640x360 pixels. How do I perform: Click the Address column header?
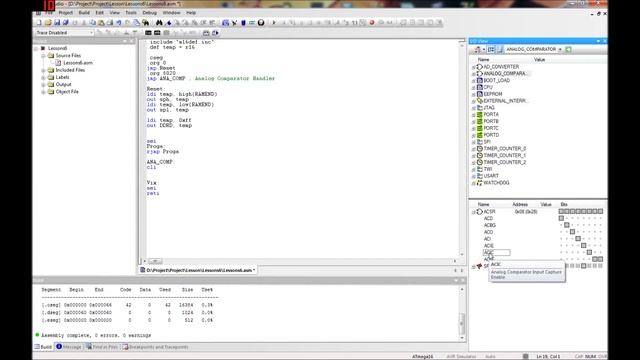tap(520, 204)
